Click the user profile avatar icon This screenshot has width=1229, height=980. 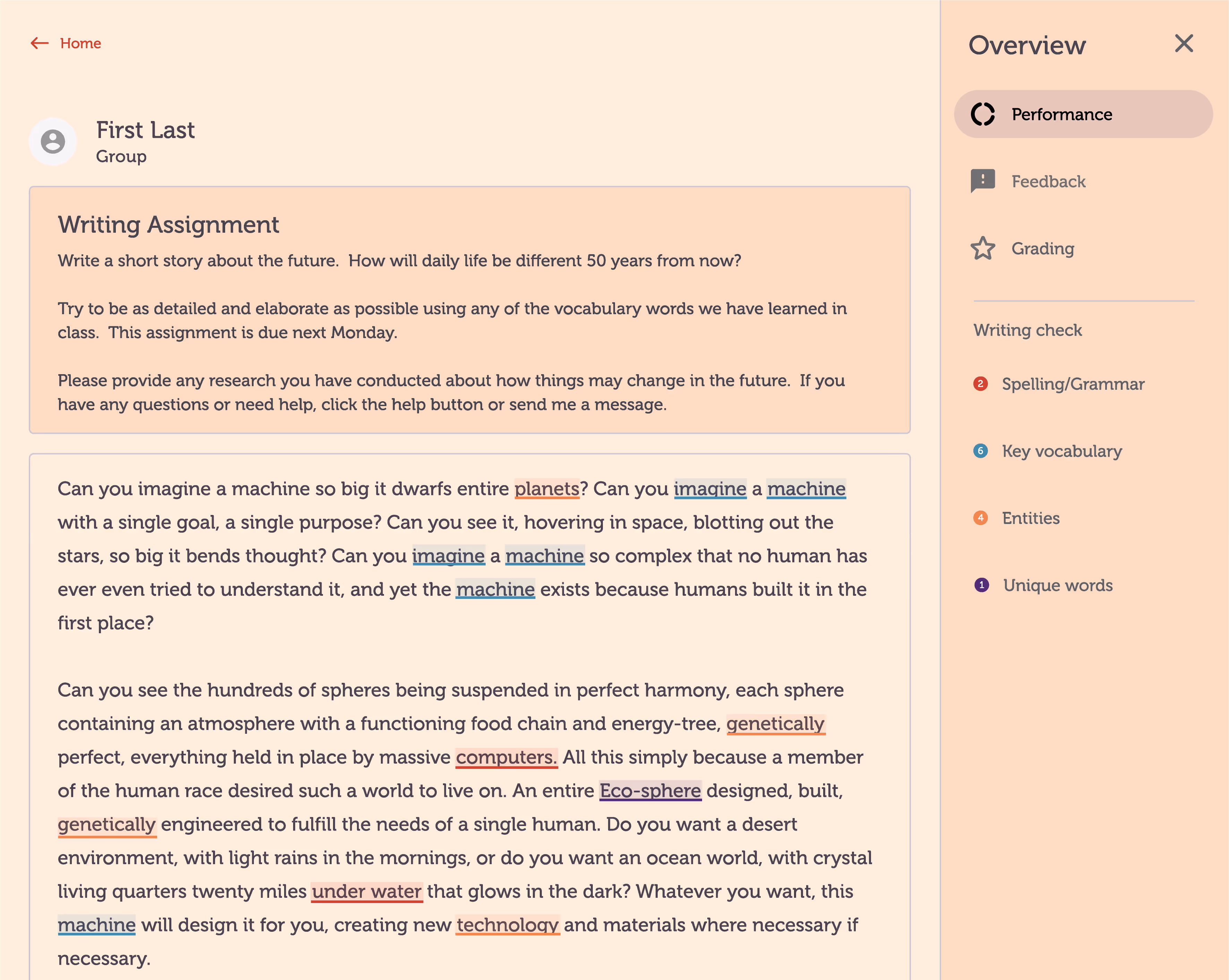(53, 141)
